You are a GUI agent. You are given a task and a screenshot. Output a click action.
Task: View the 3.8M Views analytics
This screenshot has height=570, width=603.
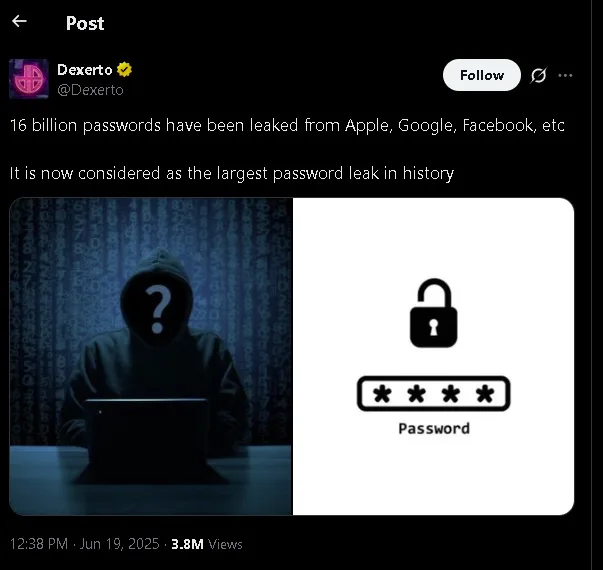(x=207, y=544)
